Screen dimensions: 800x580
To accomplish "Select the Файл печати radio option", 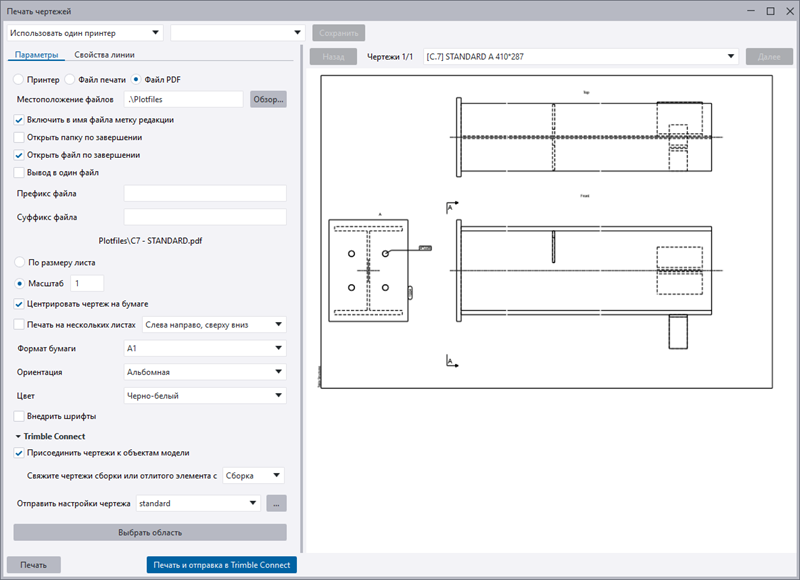I will click(x=70, y=80).
